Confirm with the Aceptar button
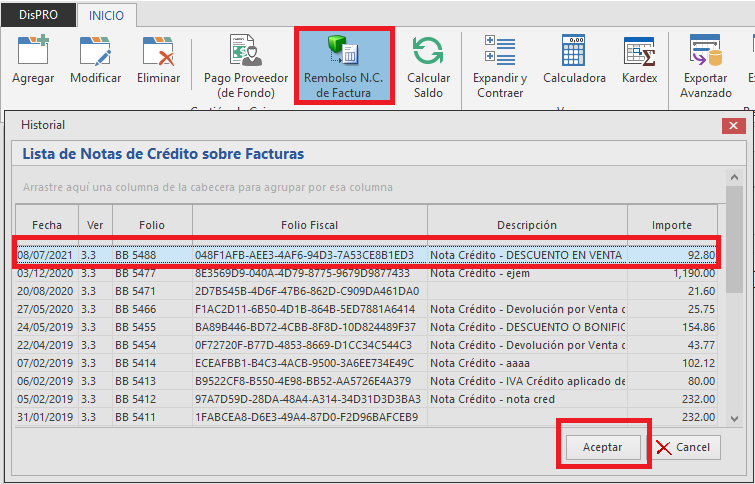 602,447
